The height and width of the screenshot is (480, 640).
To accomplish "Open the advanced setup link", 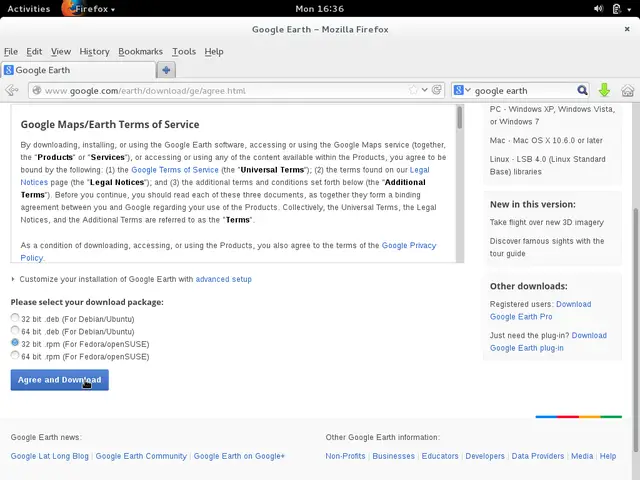I will pos(224,279).
